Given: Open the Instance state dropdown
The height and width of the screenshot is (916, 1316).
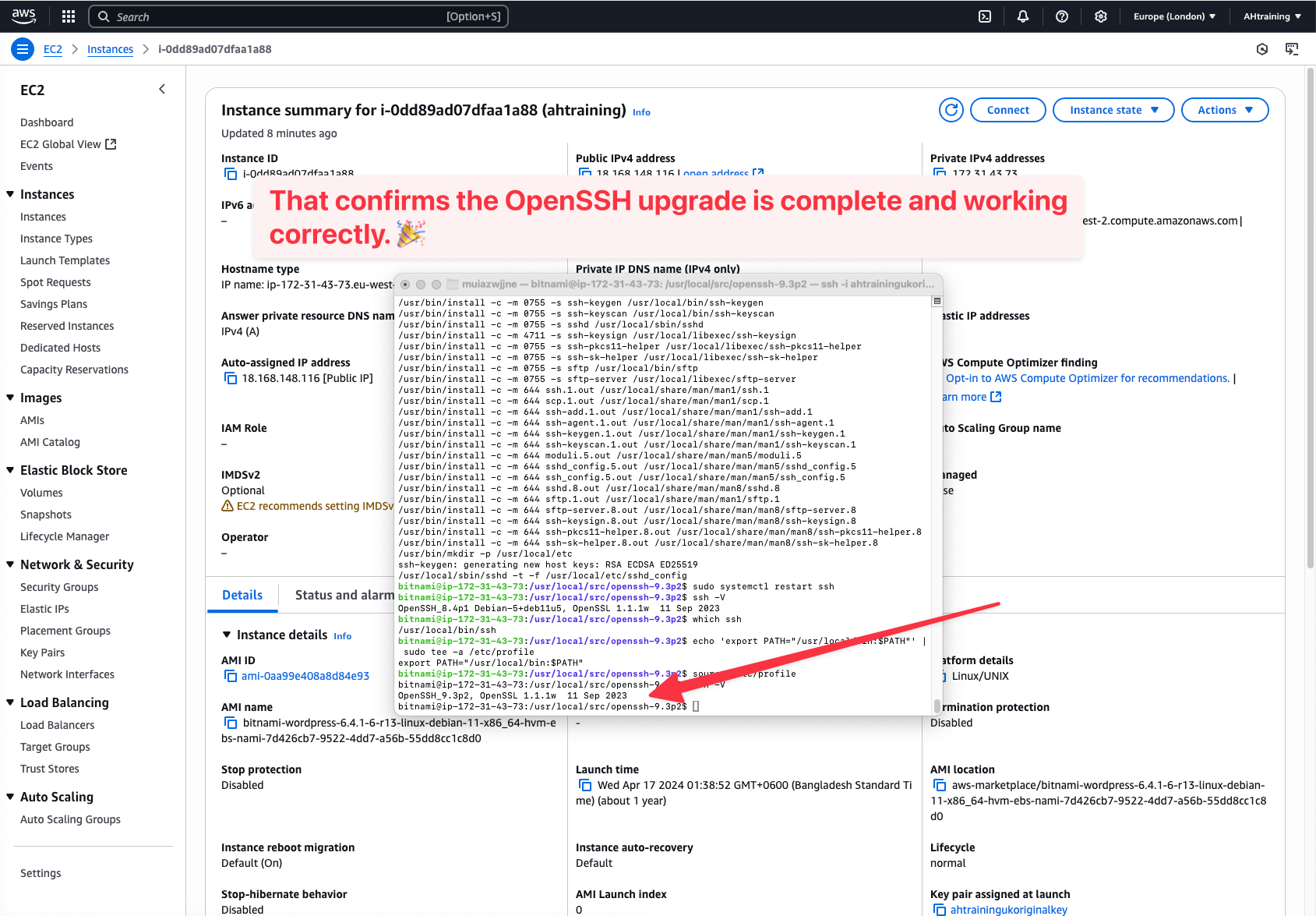Looking at the screenshot, I should pos(1113,110).
